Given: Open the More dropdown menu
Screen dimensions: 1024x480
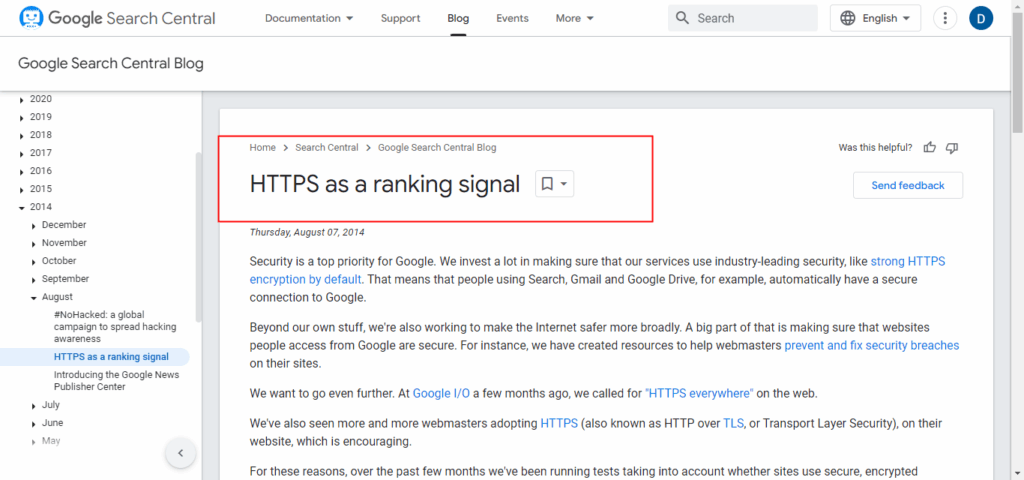Looking at the screenshot, I should click(575, 18).
